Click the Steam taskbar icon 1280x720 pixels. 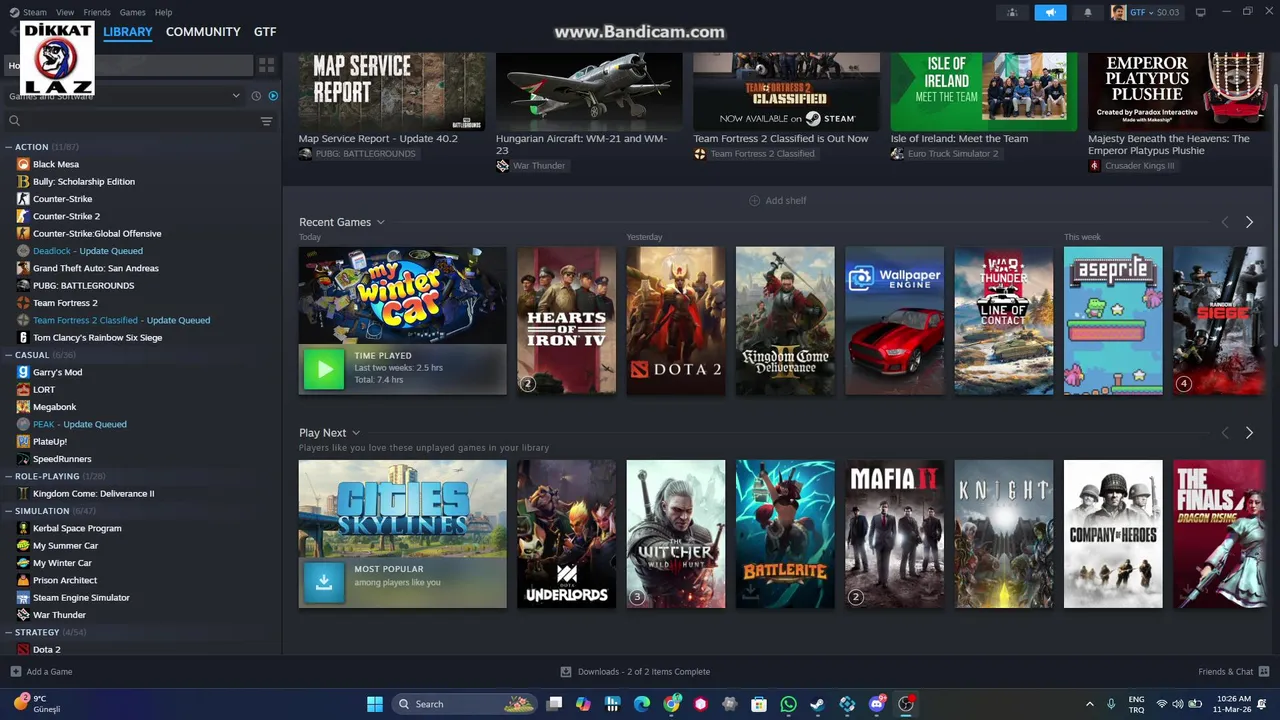[818, 704]
